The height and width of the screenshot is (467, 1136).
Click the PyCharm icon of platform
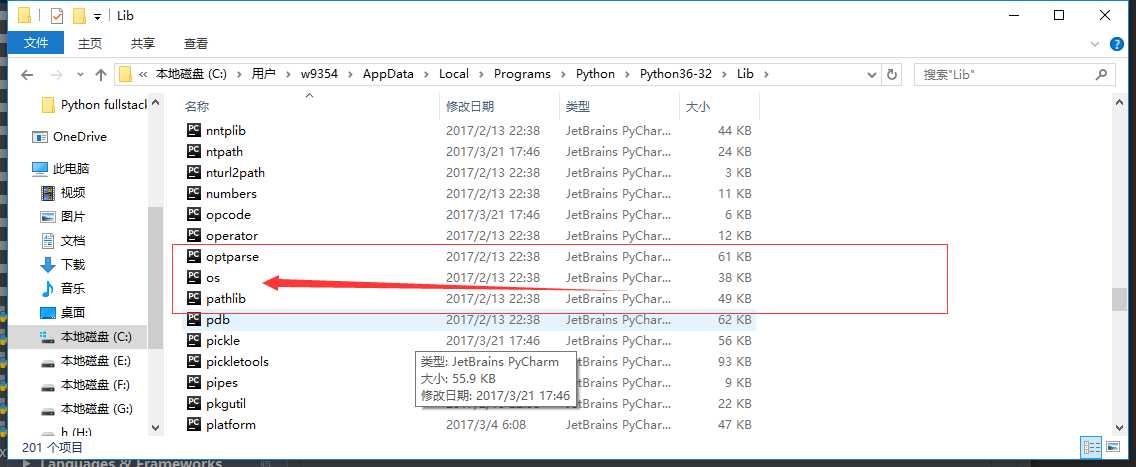tap(193, 424)
